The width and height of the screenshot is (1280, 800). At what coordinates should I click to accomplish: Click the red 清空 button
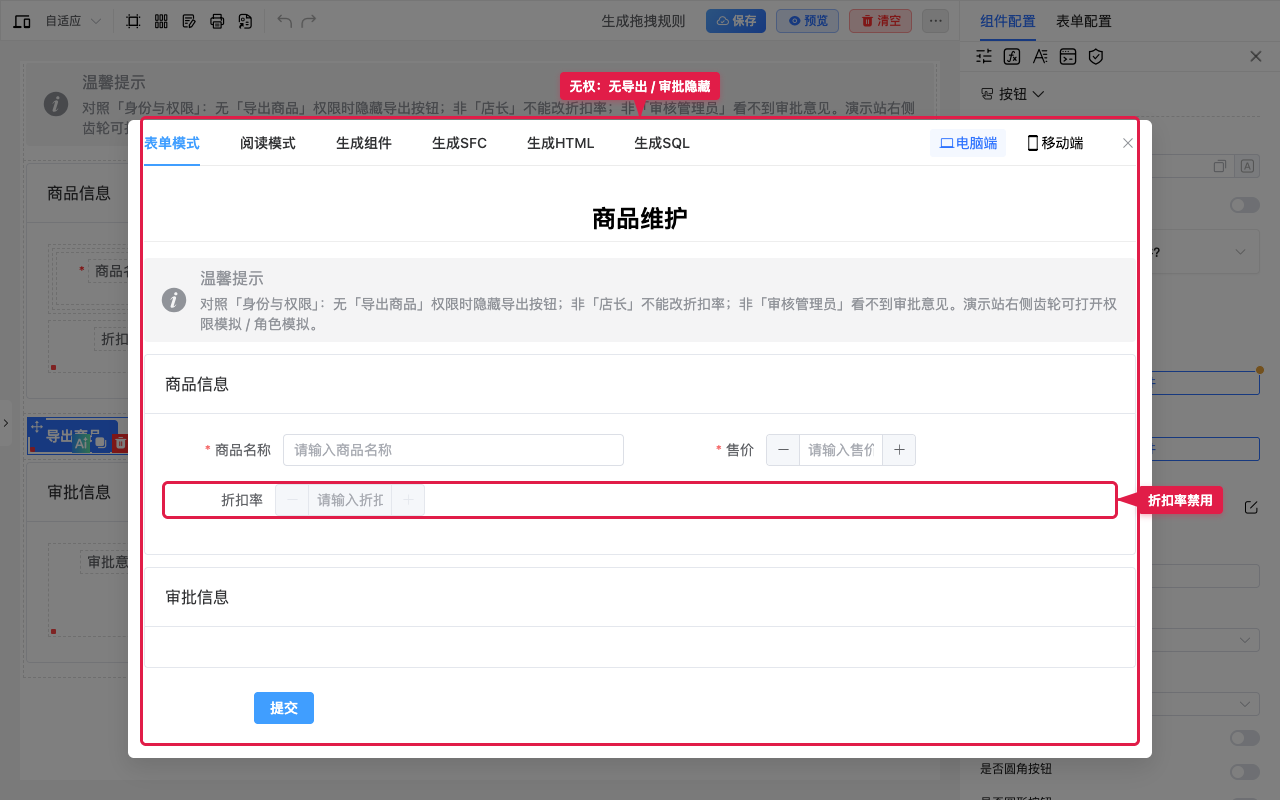pyautogui.click(x=880, y=21)
